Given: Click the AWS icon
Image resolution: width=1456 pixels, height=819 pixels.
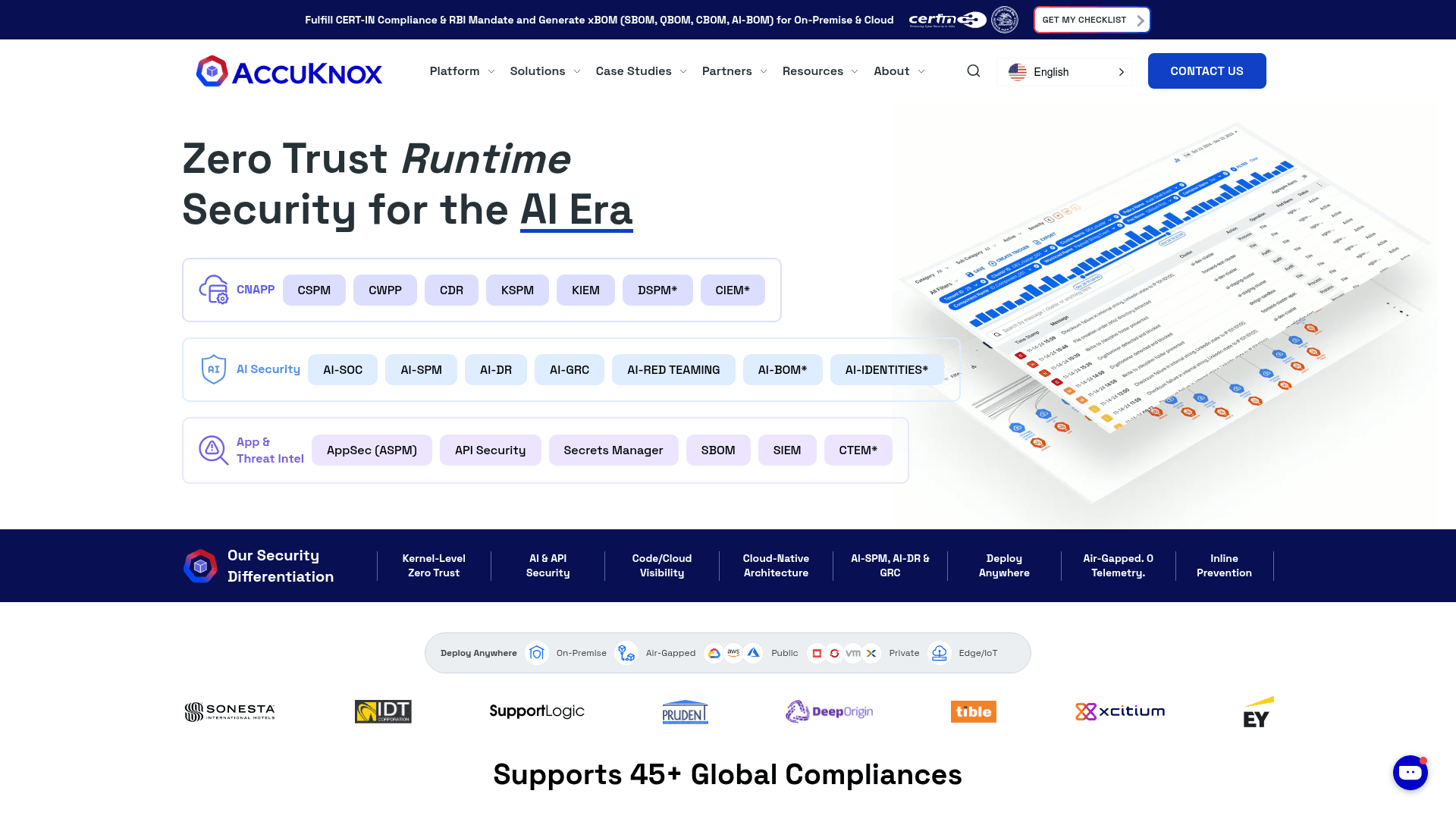Looking at the screenshot, I should click(x=733, y=653).
